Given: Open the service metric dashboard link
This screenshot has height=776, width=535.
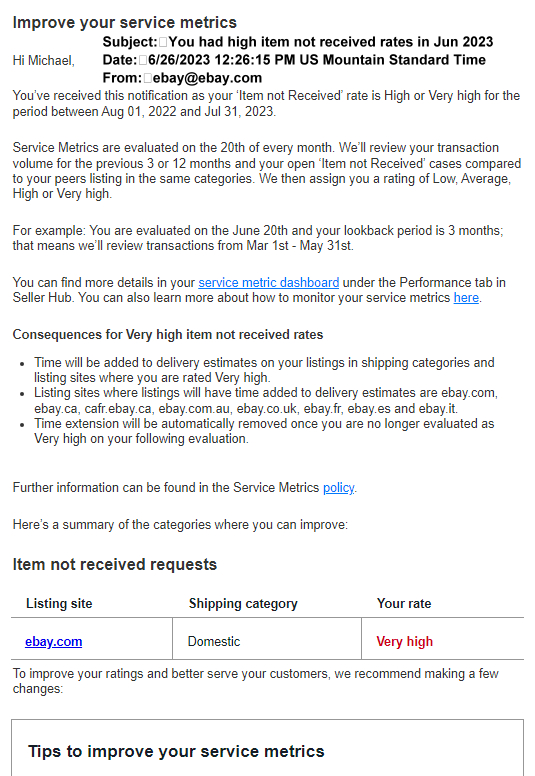Looking at the screenshot, I should tap(269, 283).
